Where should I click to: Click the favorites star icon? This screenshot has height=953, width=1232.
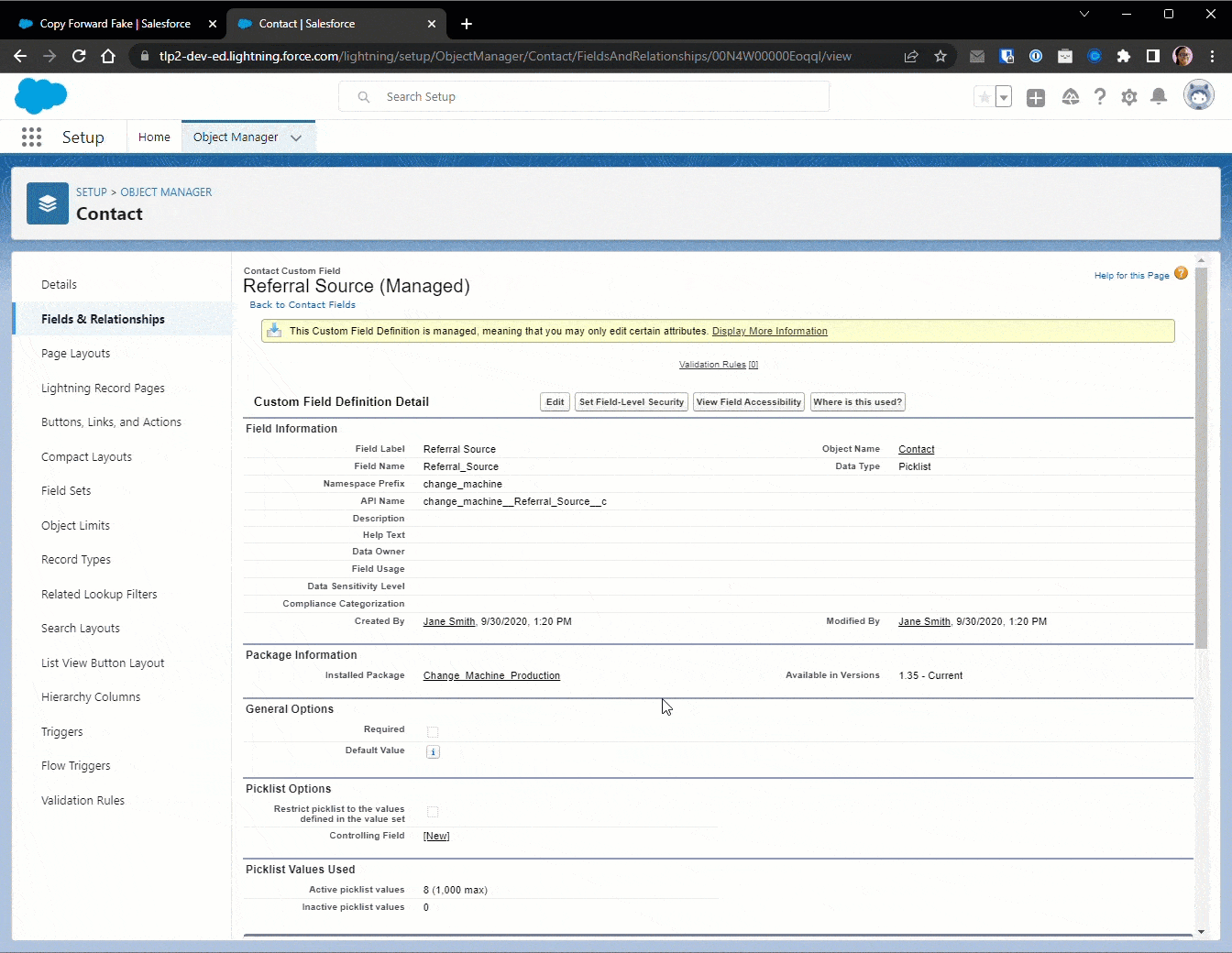coord(984,97)
